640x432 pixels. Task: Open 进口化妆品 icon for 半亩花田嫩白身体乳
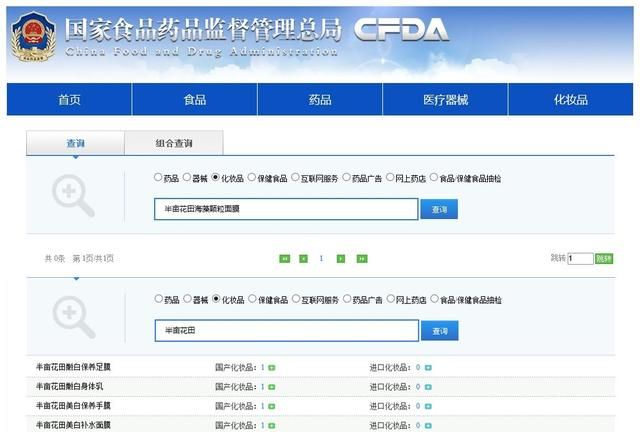coord(428,387)
